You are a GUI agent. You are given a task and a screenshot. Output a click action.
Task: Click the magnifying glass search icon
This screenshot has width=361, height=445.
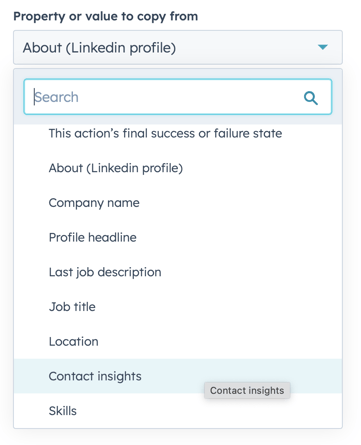click(x=311, y=98)
